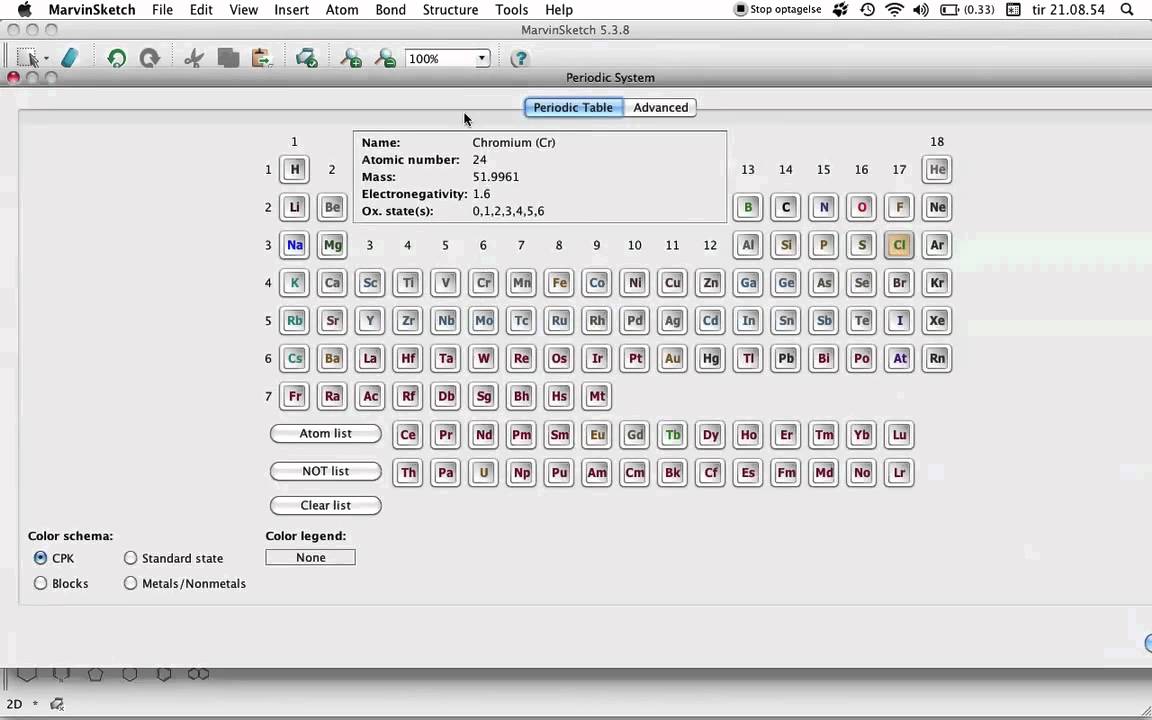Zoom in with magnifier plus icon
Image resolution: width=1152 pixels, height=720 pixels.
(350, 58)
